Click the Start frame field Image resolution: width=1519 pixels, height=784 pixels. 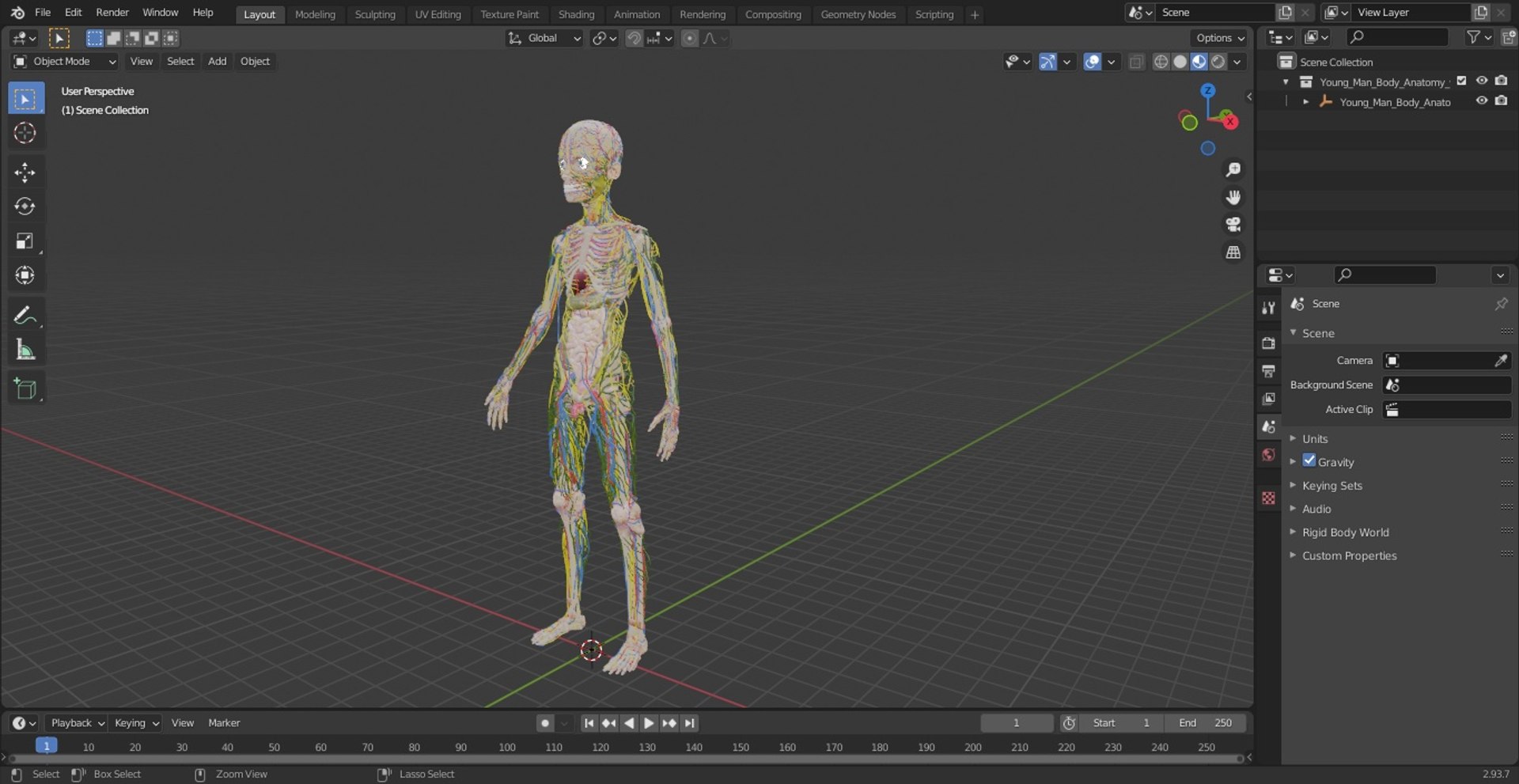tap(1123, 723)
